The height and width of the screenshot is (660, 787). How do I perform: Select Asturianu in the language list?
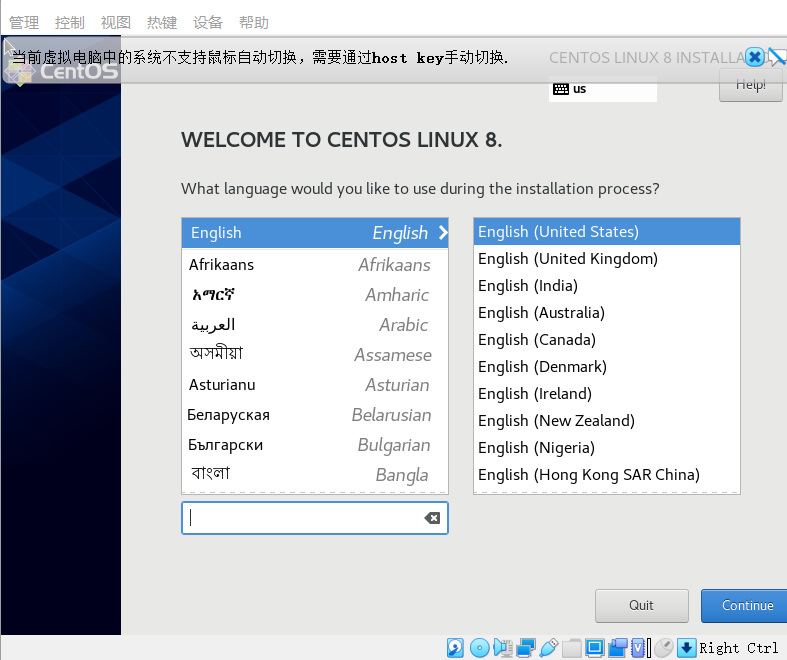point(315,385)
